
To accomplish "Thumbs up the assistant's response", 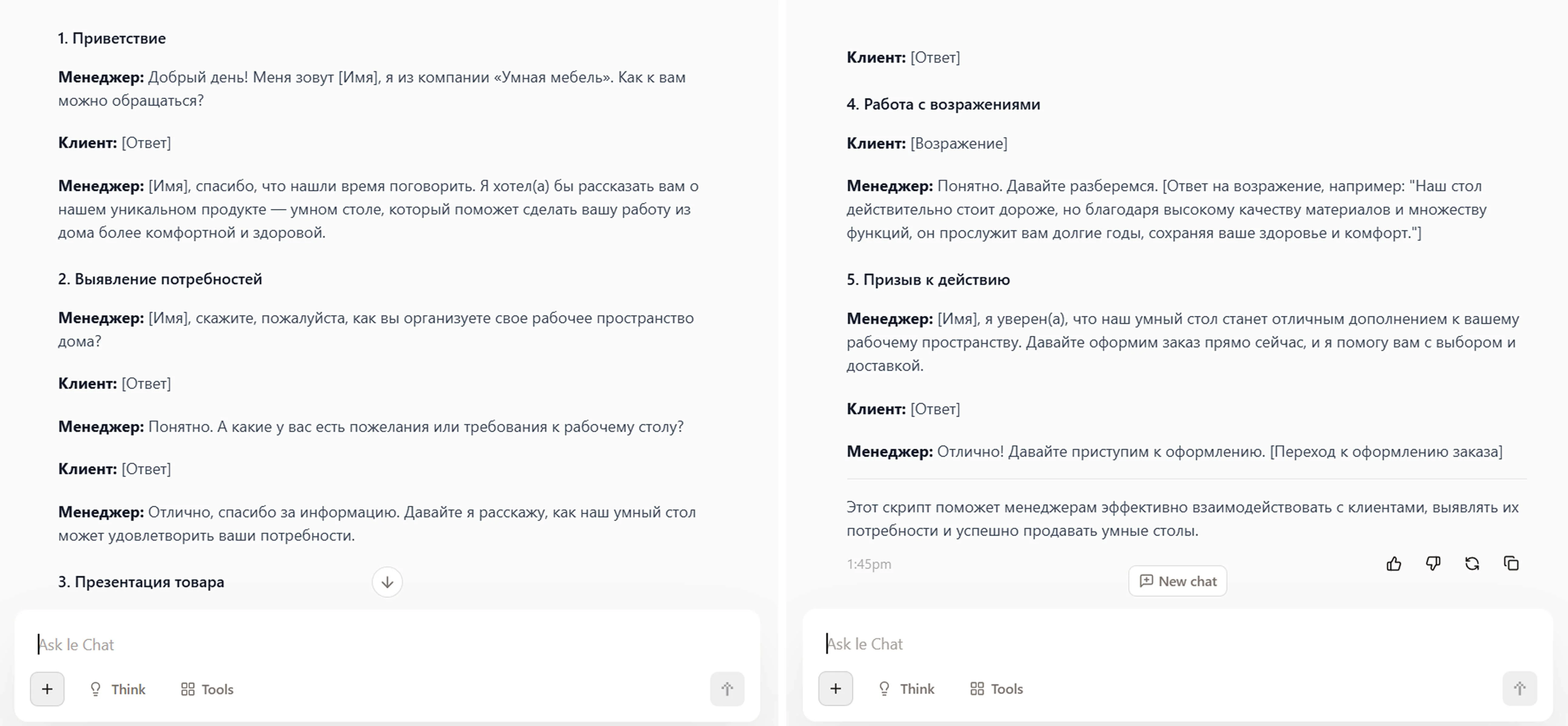I will tap(1394, 564).
